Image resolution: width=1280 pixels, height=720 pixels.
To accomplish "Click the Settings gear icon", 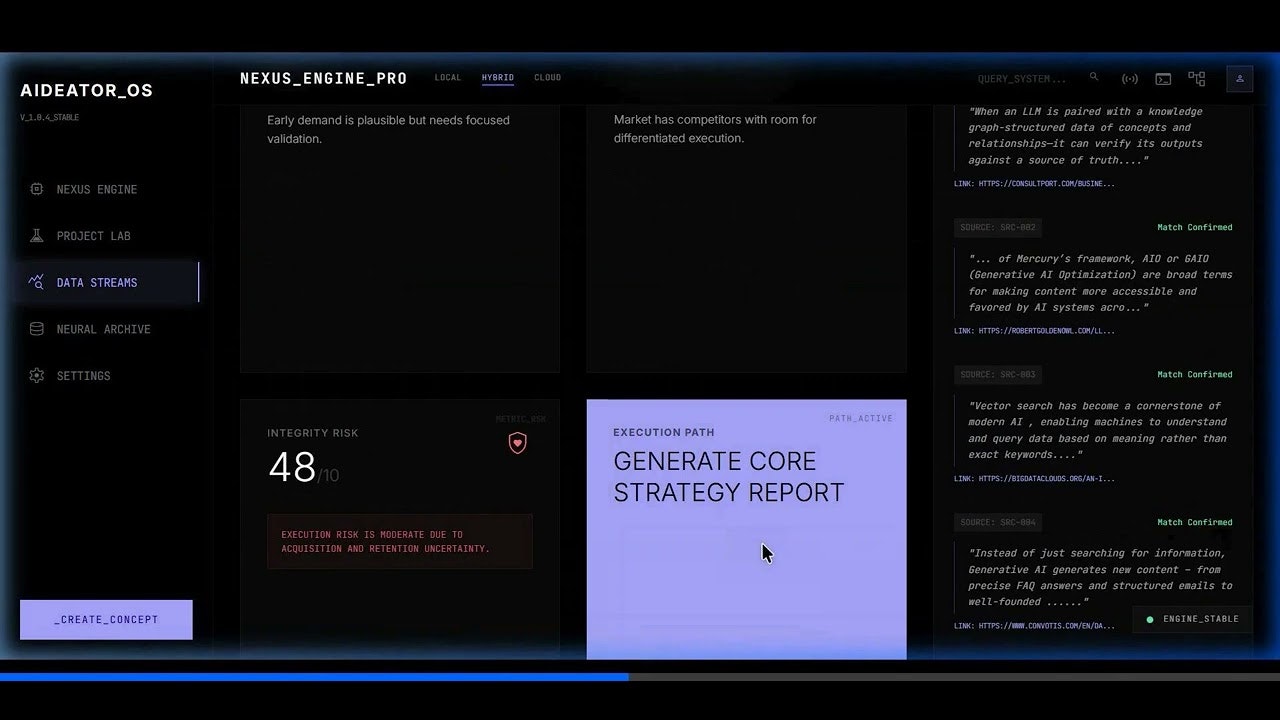I will (x=37, y=376).
